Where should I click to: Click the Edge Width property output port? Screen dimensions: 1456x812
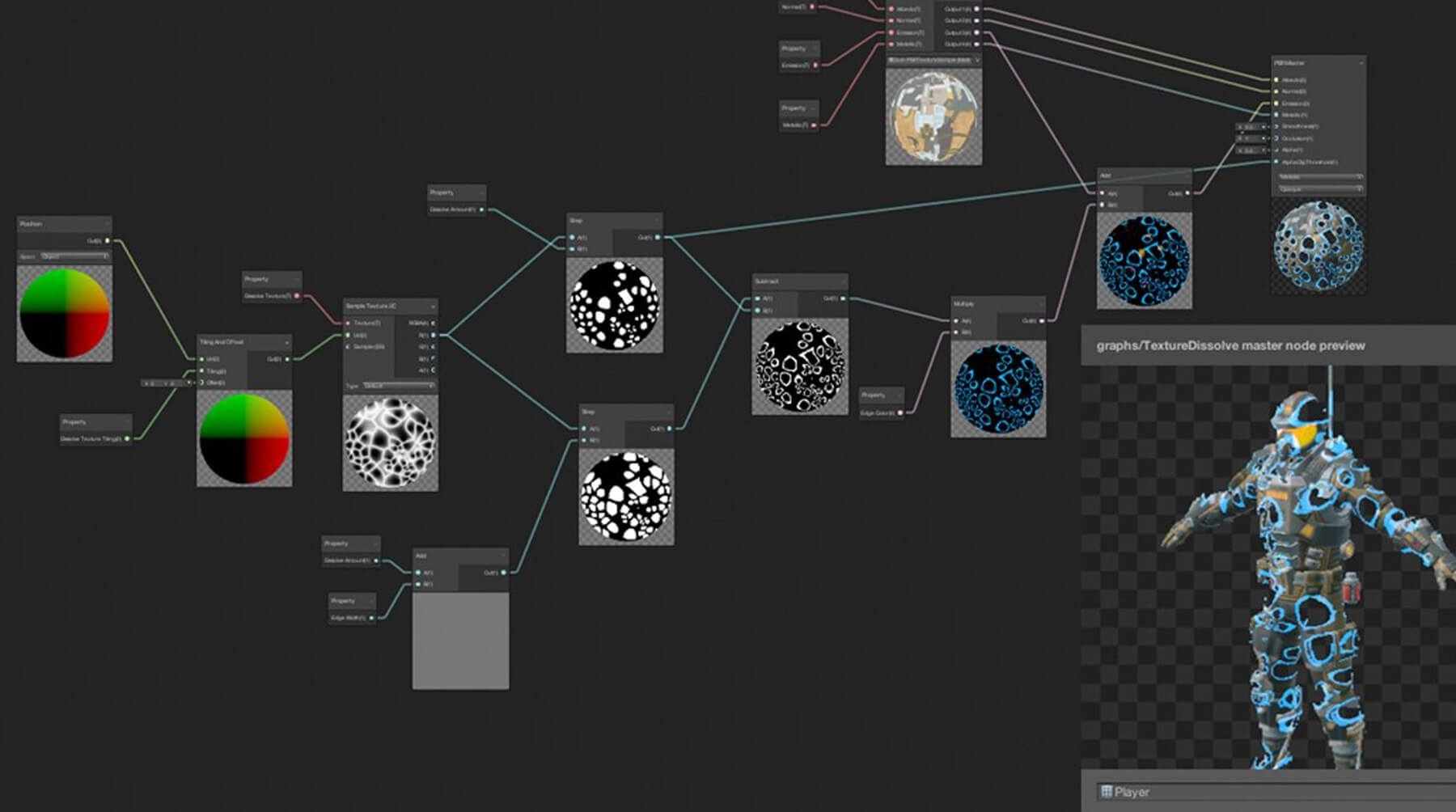pyautogui.click(x=372, y=618)
